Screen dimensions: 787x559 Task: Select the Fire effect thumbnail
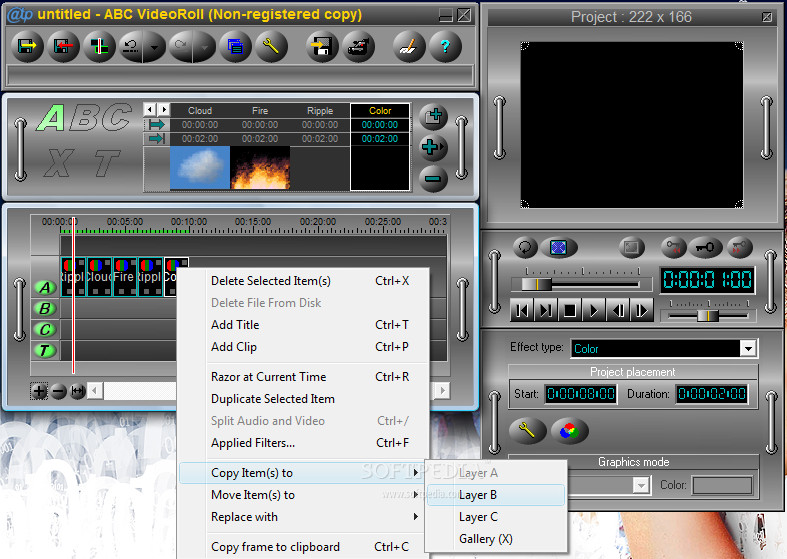pyautogui.click(x=260, y=168)
